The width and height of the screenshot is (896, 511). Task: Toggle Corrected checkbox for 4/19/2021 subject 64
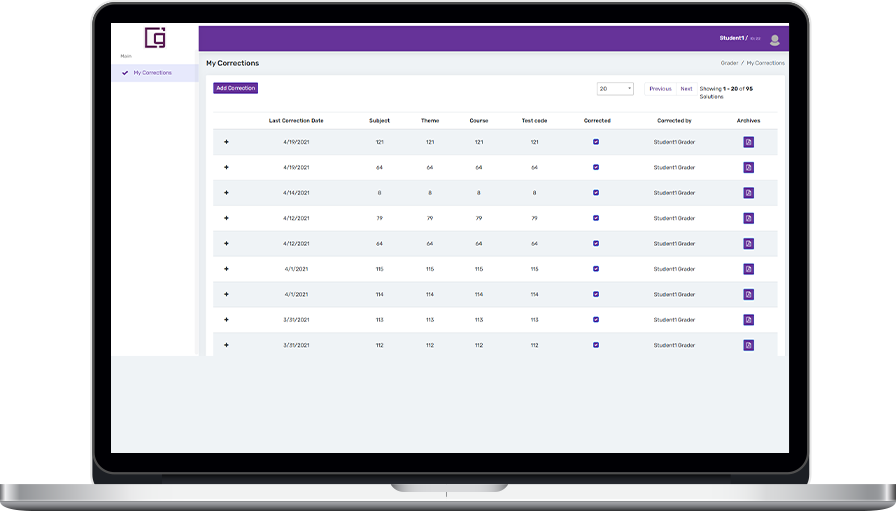596,167
